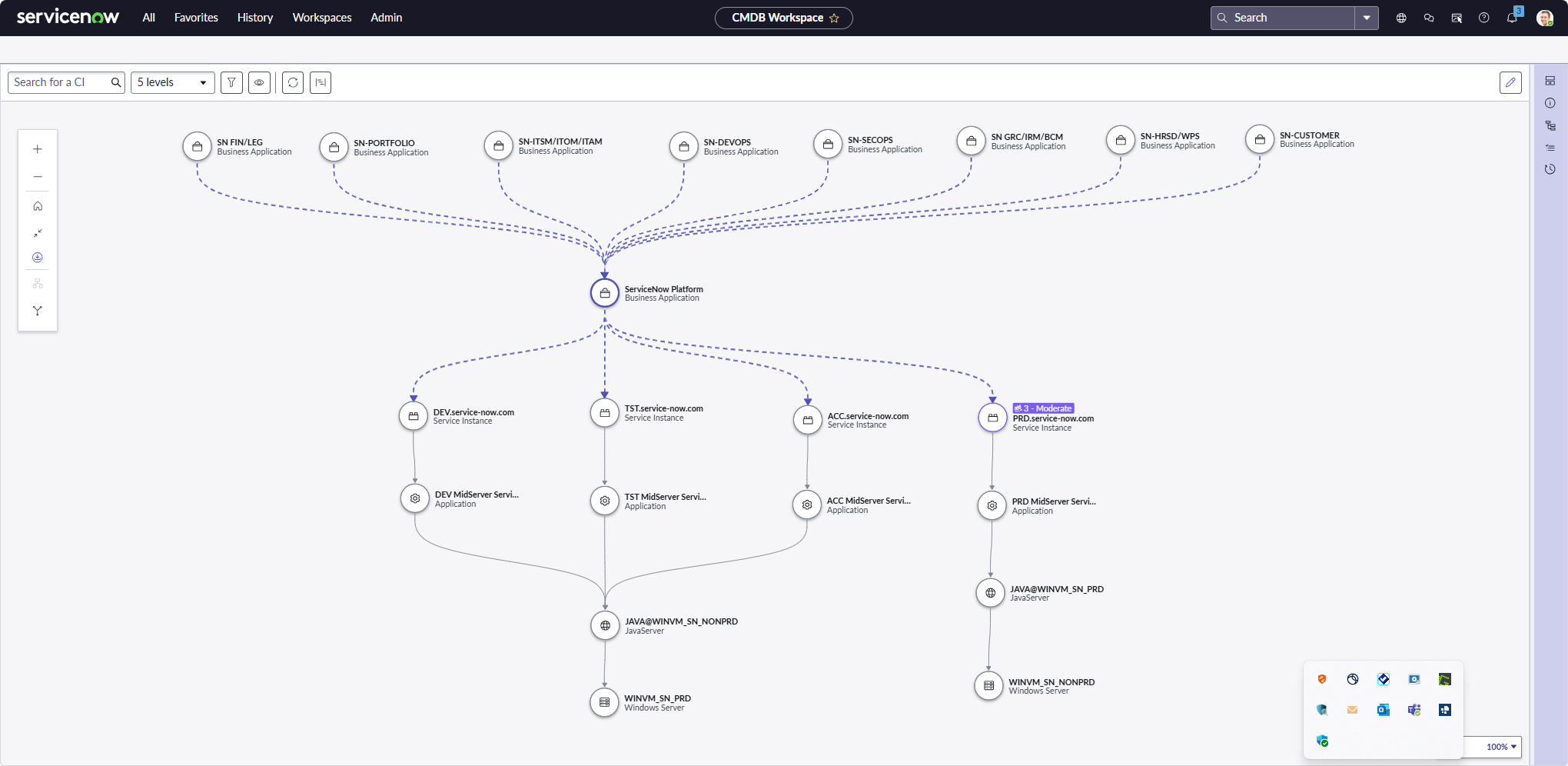Image resolution: width=1568 pixels, height=766 pixels.
Task: Open the Favorites menu
Action: tap(196, 18)
